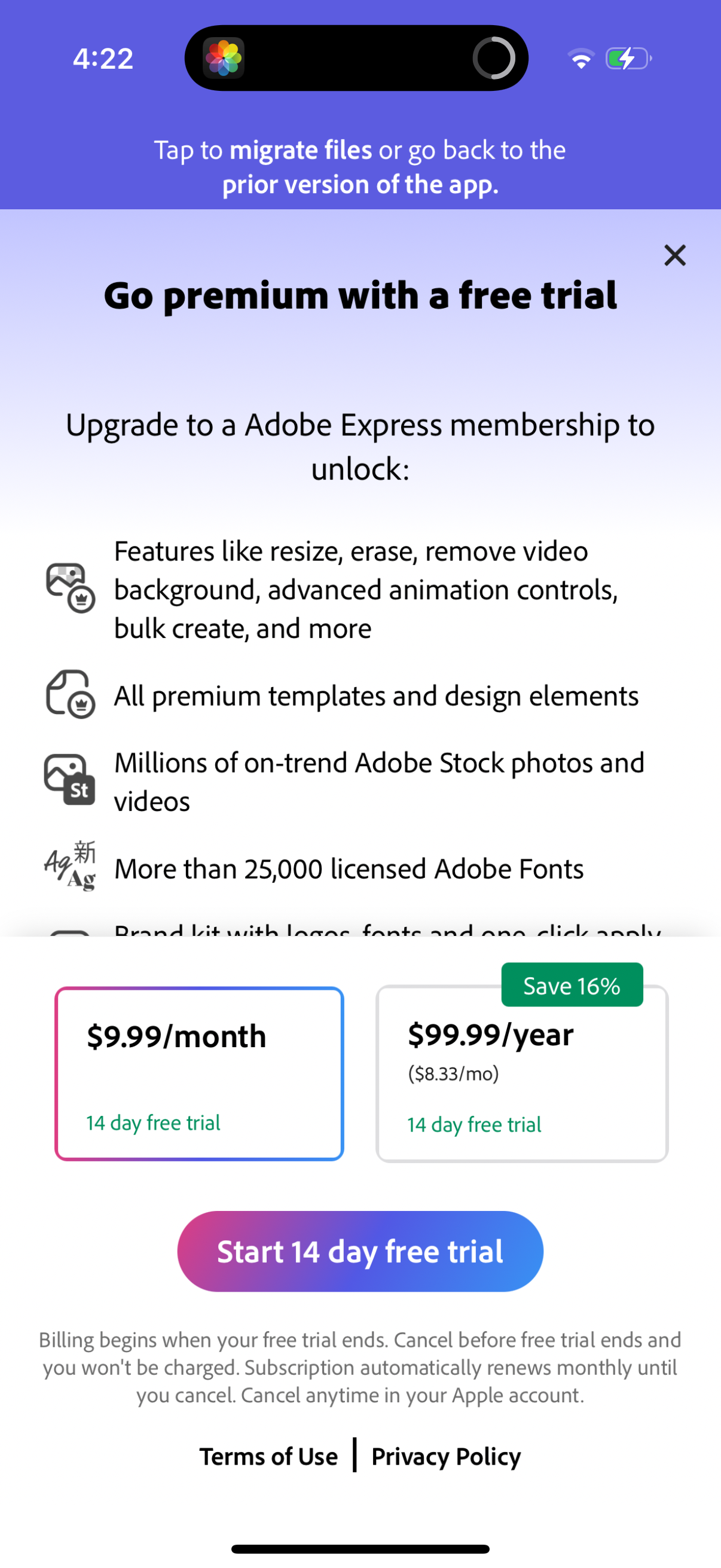Open Terms of Use
The width and height of the screenshot is (721, 1568).
click(268, 1456)
